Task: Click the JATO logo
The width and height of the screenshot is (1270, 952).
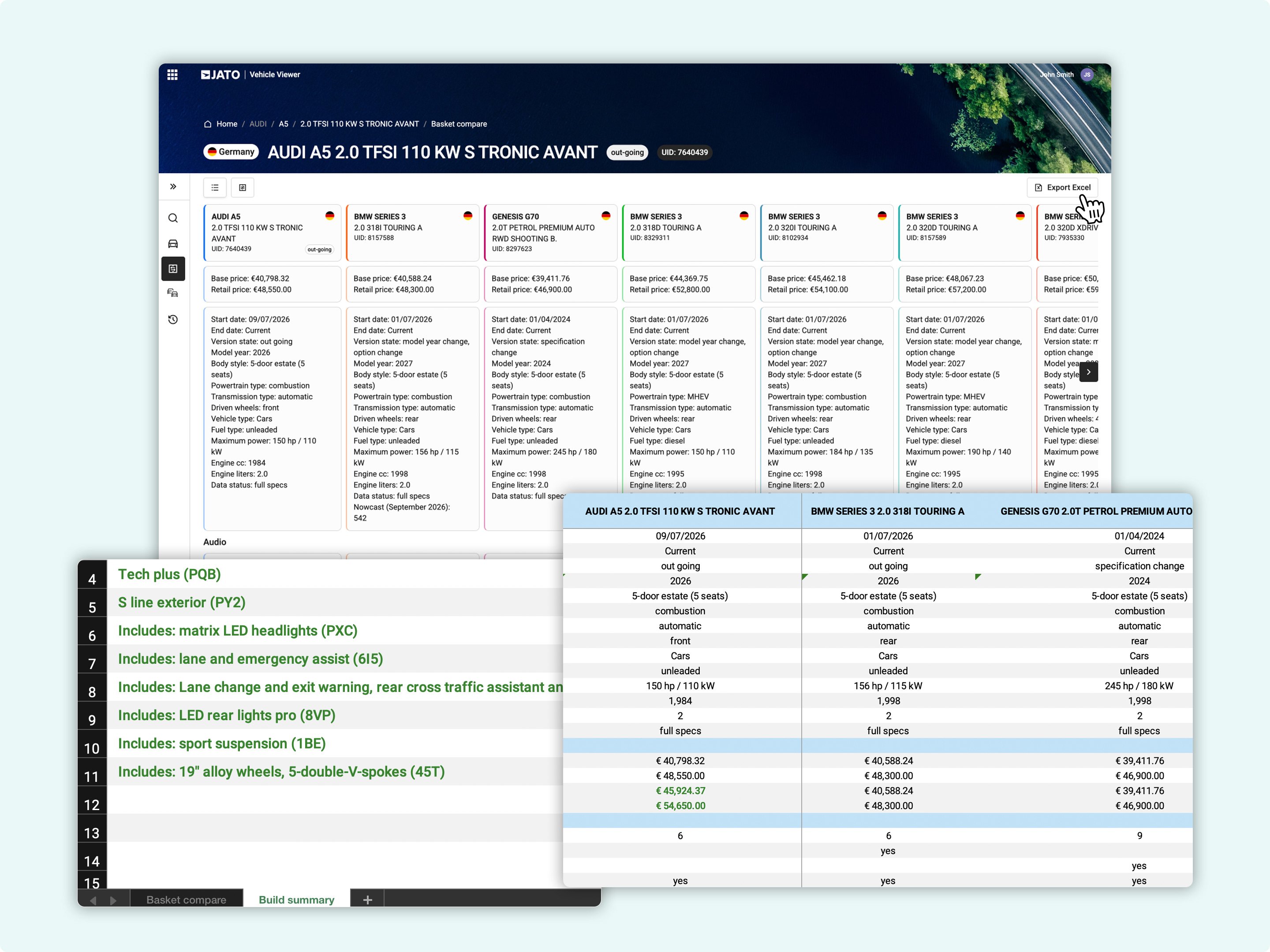Action: 220,74
